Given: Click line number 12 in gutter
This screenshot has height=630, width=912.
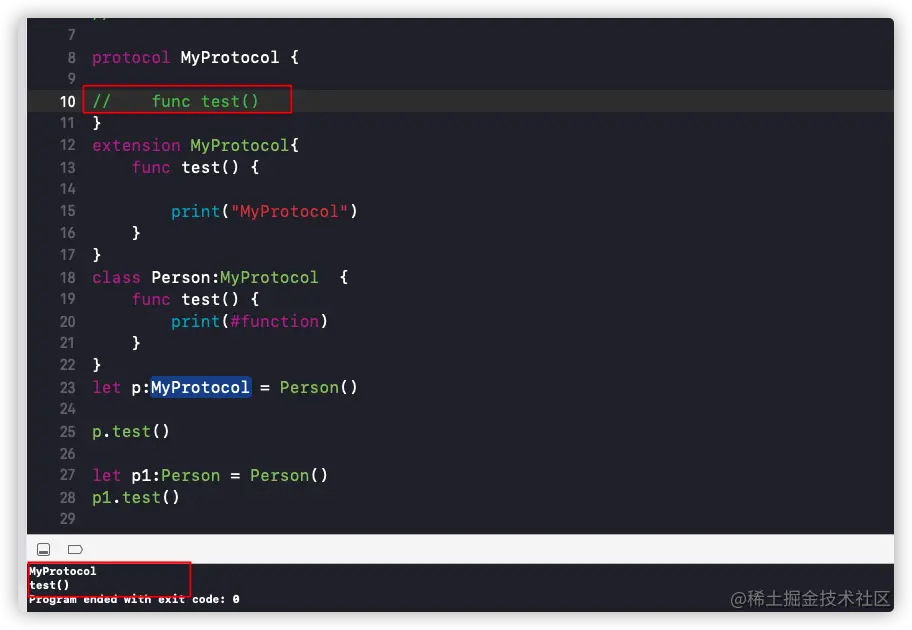Looking at the screenshot, I should 67,145.
